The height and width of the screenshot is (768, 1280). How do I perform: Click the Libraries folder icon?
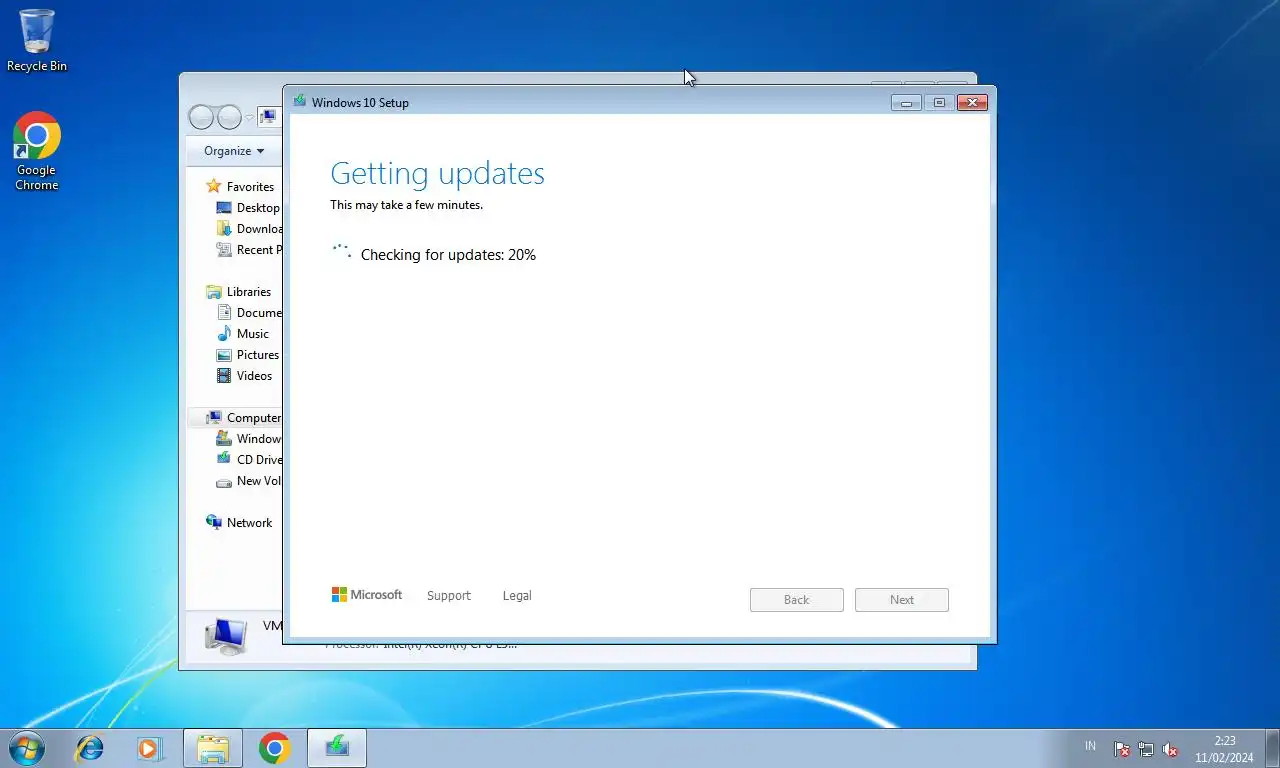pos(214,292)
